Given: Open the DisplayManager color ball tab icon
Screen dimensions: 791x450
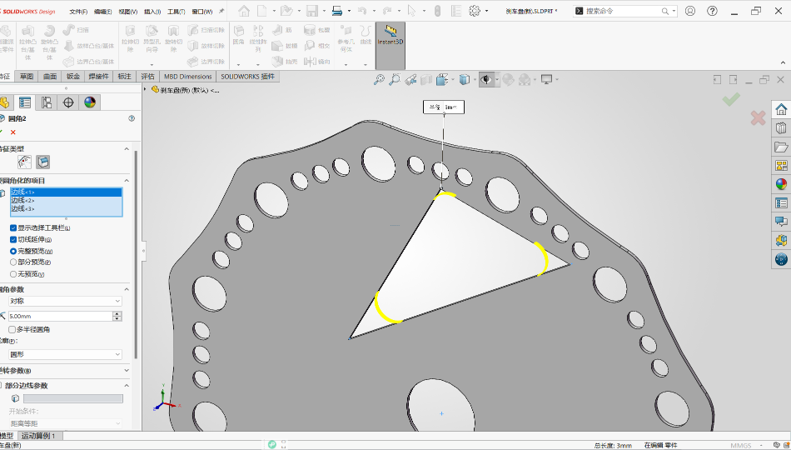Looking at the screenshot, I should (90, 102).
